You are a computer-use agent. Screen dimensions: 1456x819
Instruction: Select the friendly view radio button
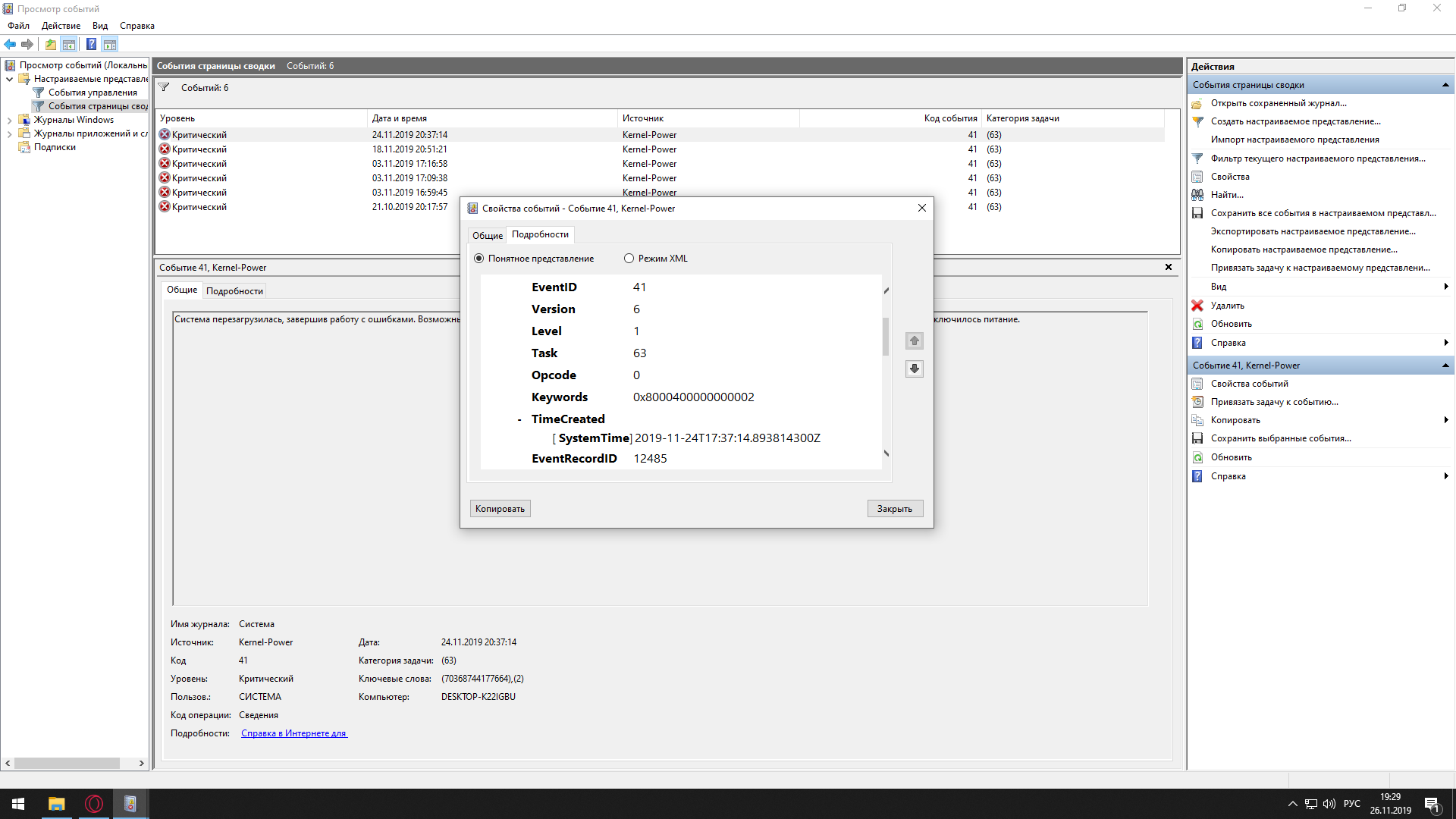click(479, 259)
